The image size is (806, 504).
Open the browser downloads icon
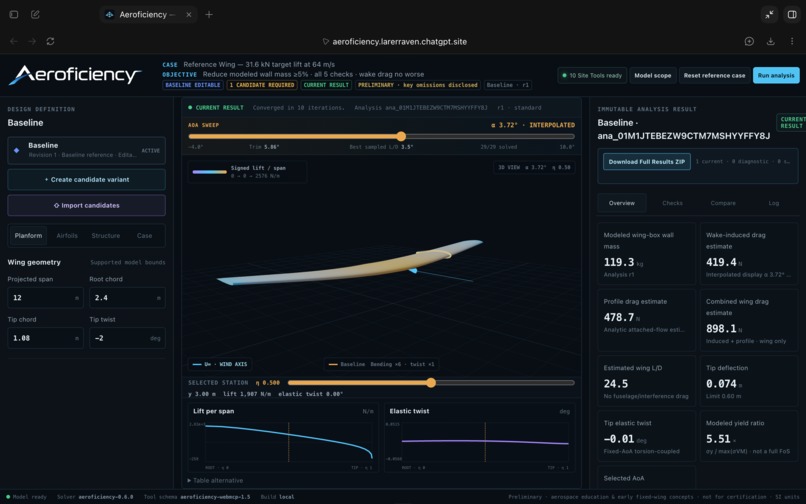771,41
